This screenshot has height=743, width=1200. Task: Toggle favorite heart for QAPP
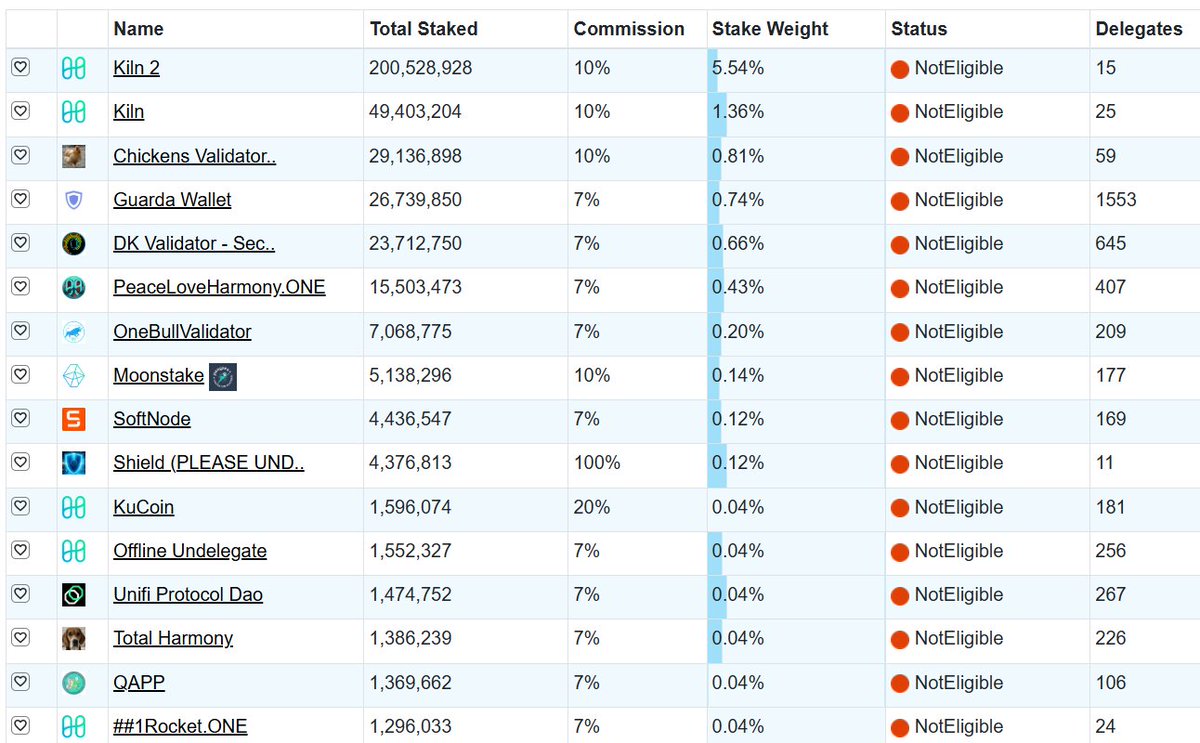[x=21, y=682]
